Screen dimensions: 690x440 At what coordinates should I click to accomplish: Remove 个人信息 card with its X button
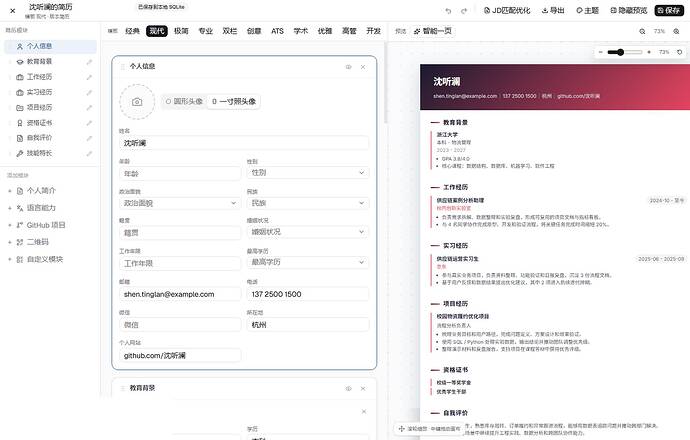tap(363, 67)
